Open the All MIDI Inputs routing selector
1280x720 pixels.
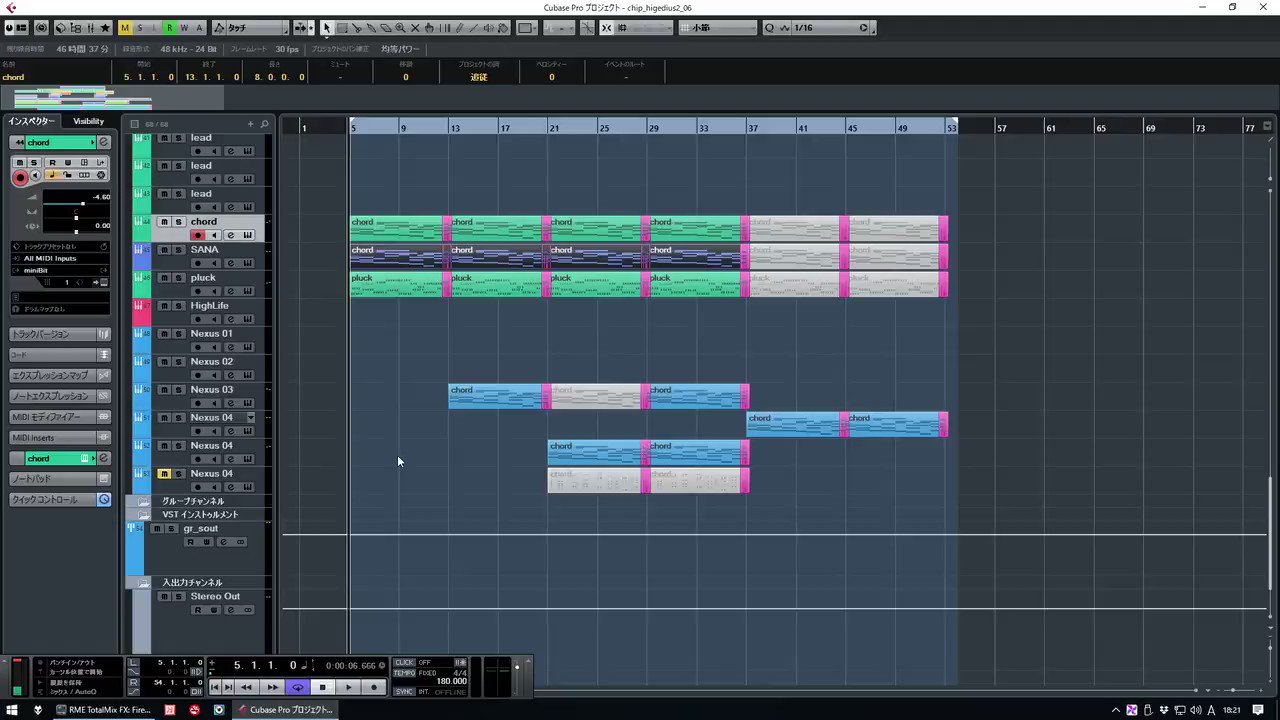[x=60, y=258]
